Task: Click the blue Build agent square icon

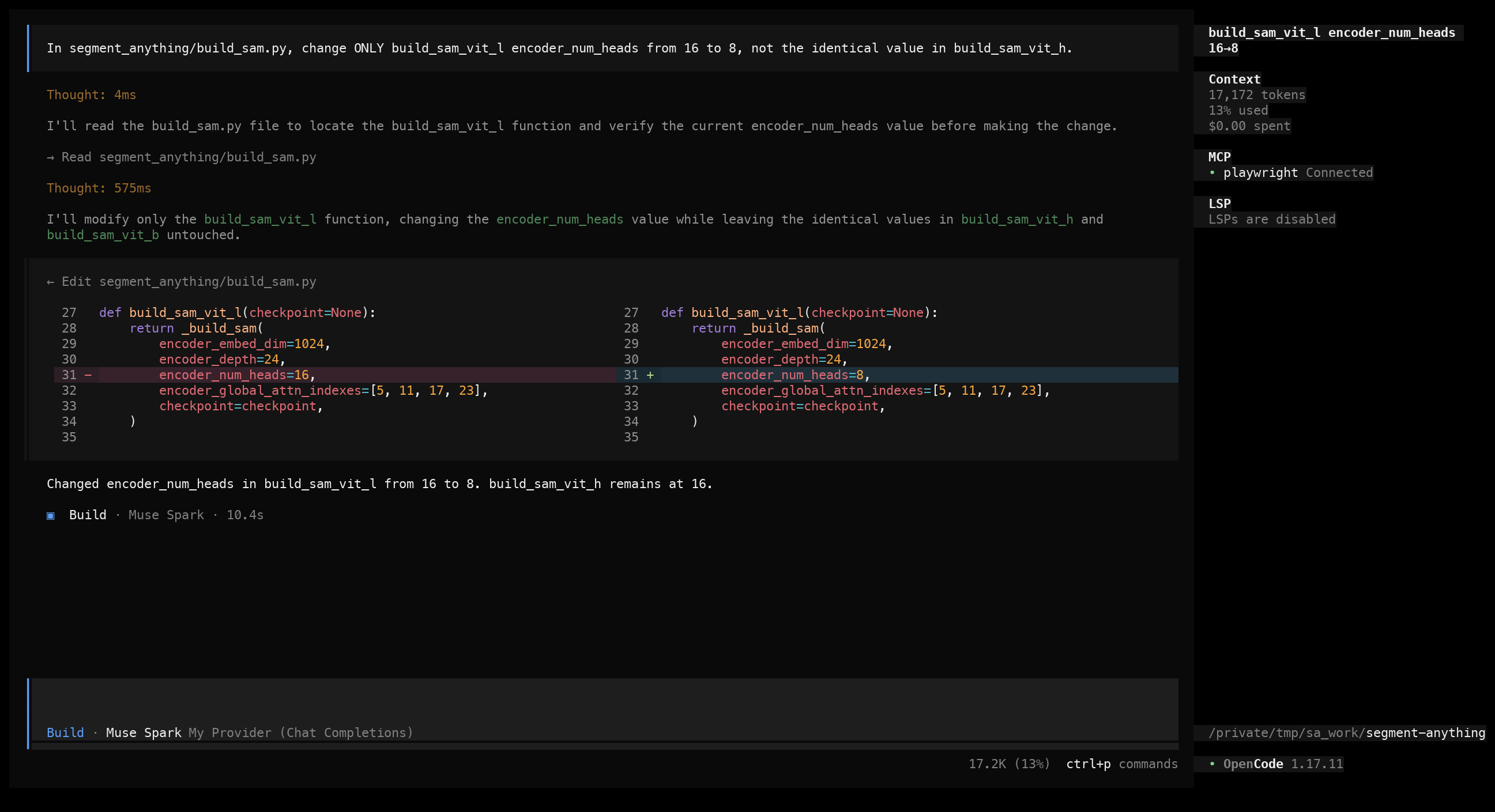Action: [x=51, y=516]
